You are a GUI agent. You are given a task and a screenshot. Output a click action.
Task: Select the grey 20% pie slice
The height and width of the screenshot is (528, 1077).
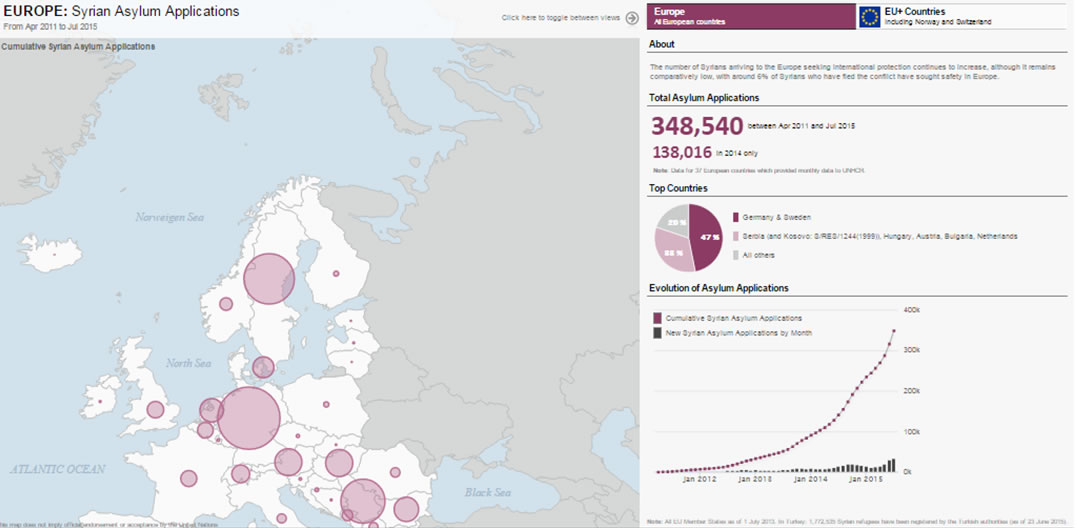[x=676, y=220]
